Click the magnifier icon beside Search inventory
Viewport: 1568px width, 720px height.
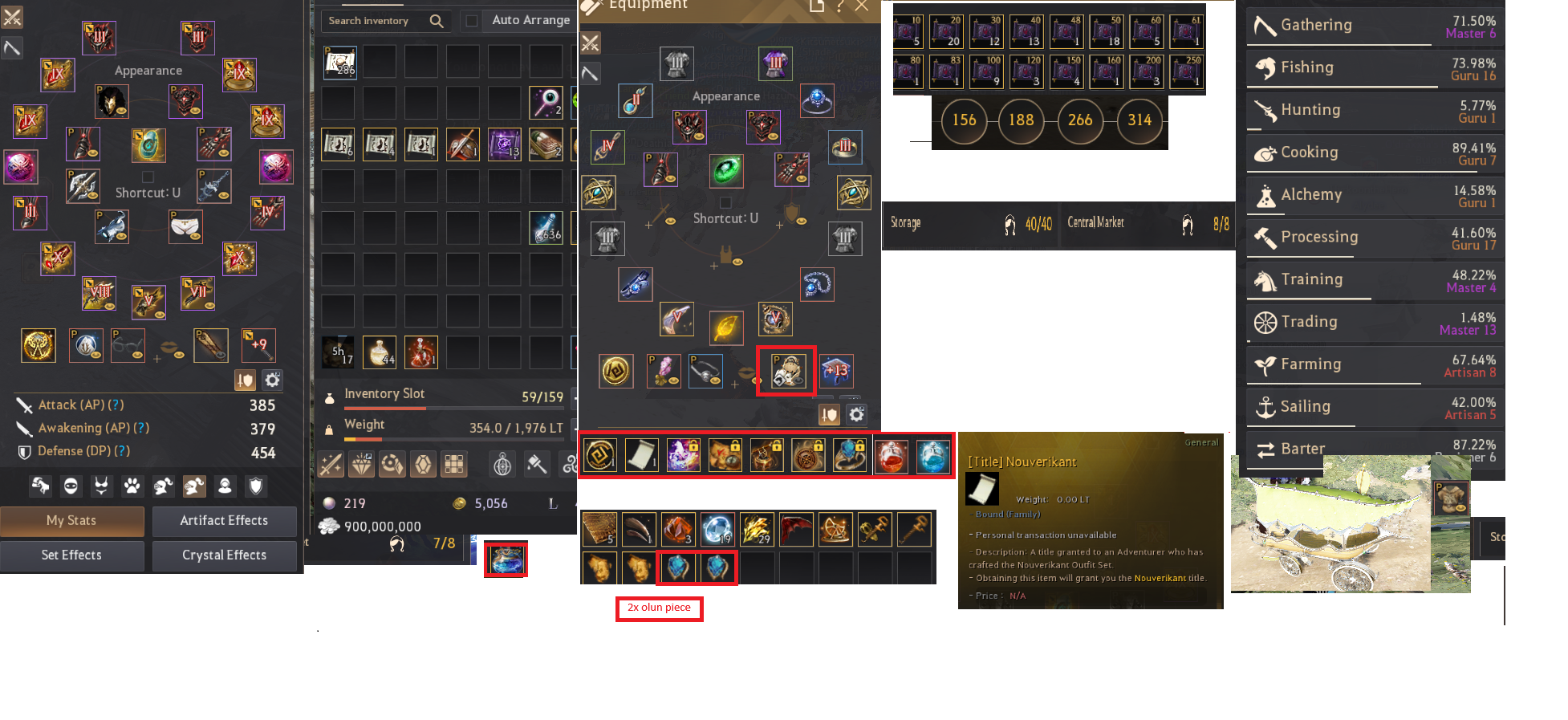coord(437,21)
